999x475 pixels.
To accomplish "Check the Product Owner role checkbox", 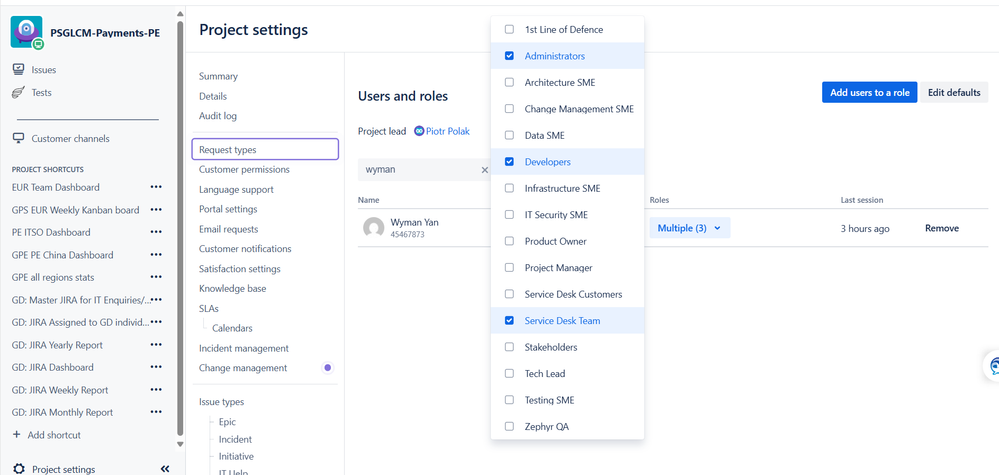I will tap(509, 241).
